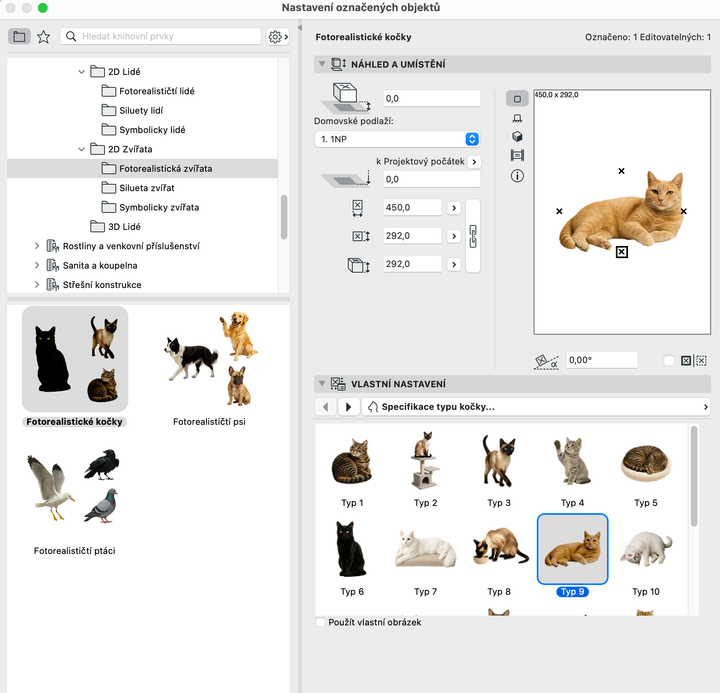The image size is (720, 693).
Task: Open the Domovské podlaží 1. 1NP dropdown
Action: pos(397,139)
